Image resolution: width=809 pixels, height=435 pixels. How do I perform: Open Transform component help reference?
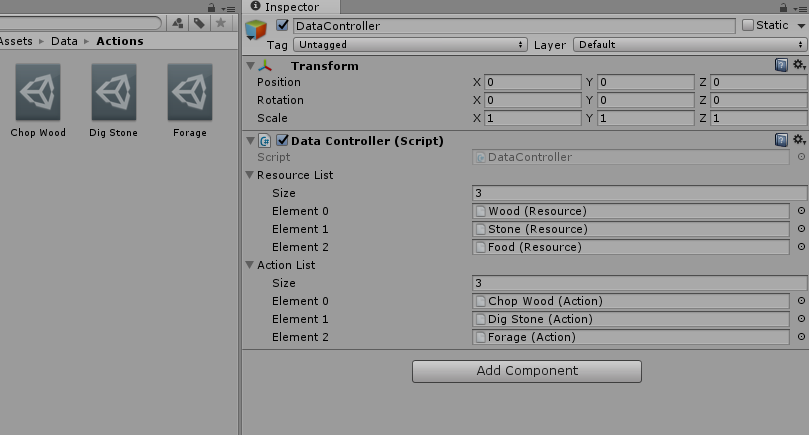(781, 65)
